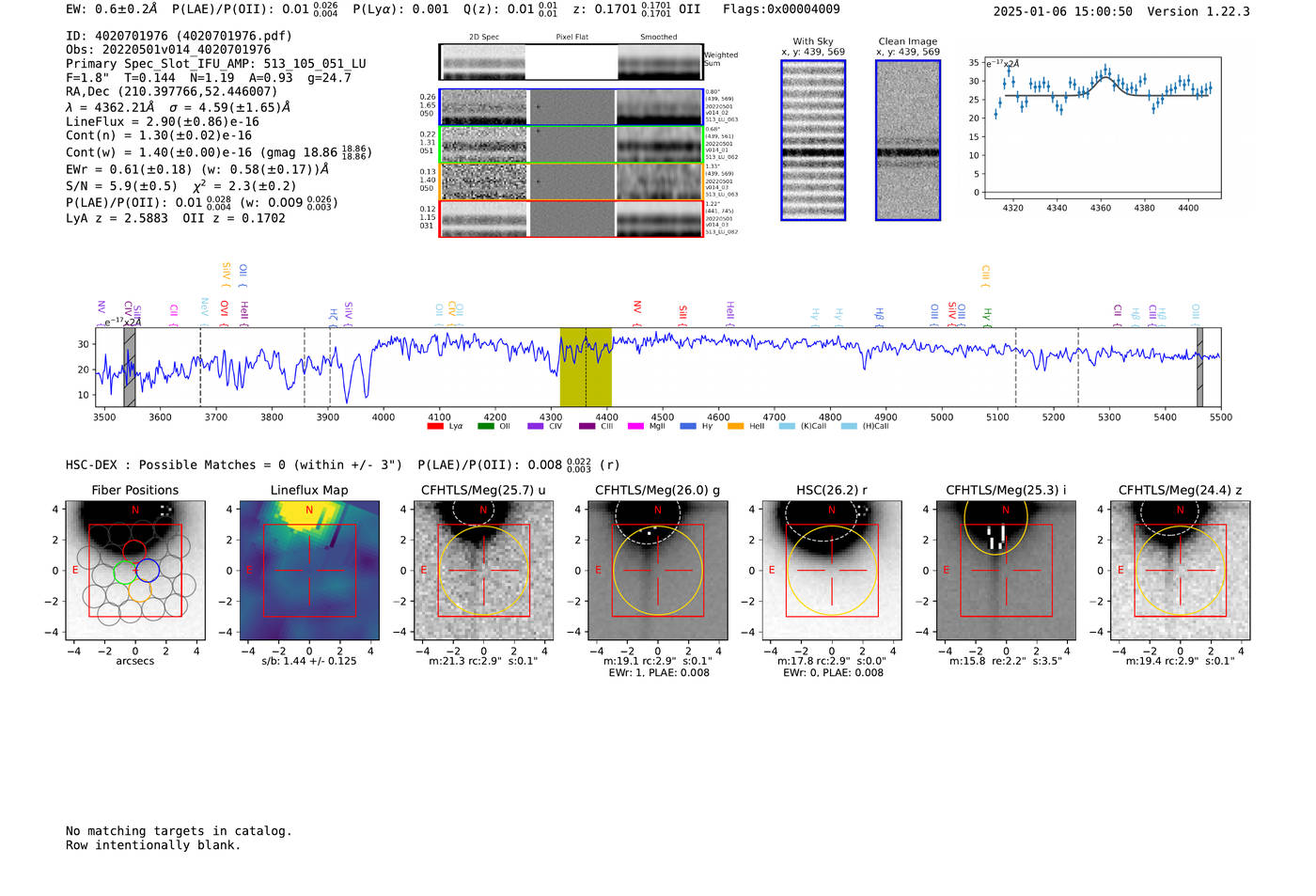This screenshot has width=1316, height=896.
Task: Click the "Flags:0x00004009" text
Action: (x=781, y=8)
